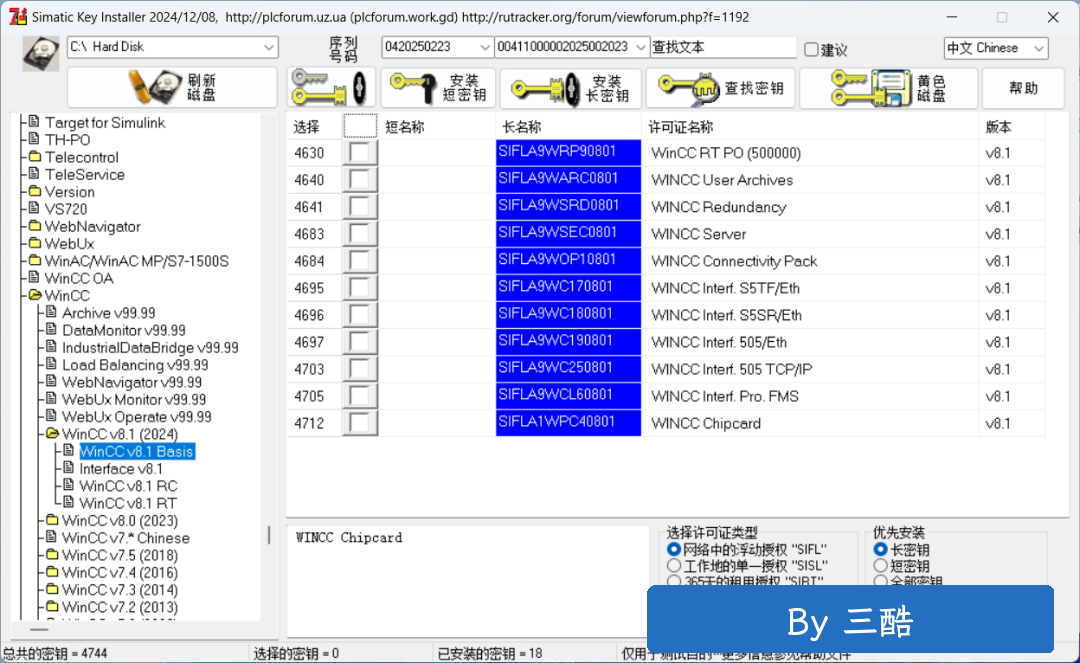1080x663 pixels.
Task: Click the Target for Simulink document icon
Action: 34,122
